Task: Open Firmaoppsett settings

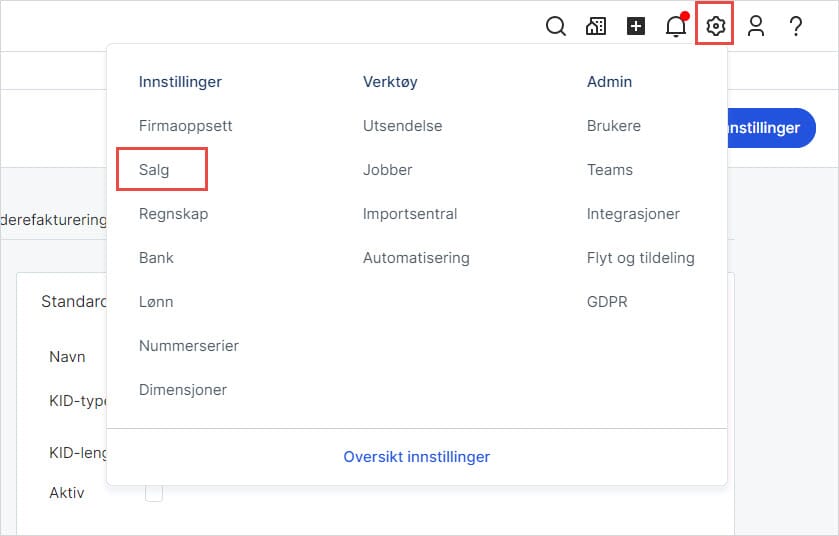Action: [186, 126]
